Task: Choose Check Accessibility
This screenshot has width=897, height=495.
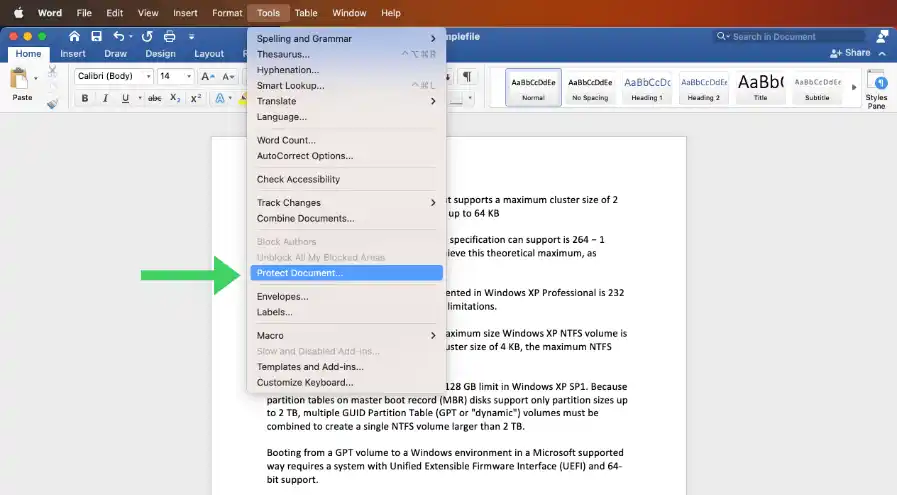Action: click(347, 179)
